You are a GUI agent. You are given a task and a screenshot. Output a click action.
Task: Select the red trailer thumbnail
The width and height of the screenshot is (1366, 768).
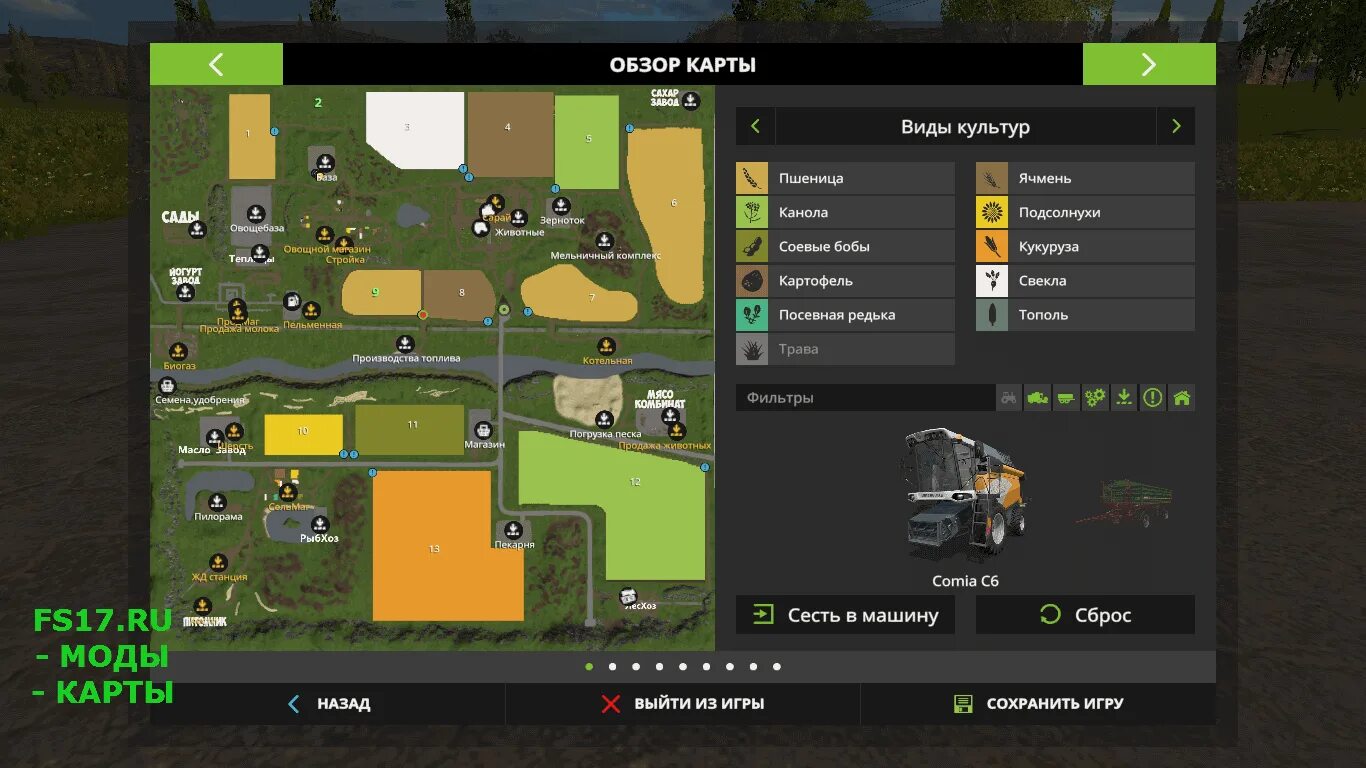pos(1124,502)
